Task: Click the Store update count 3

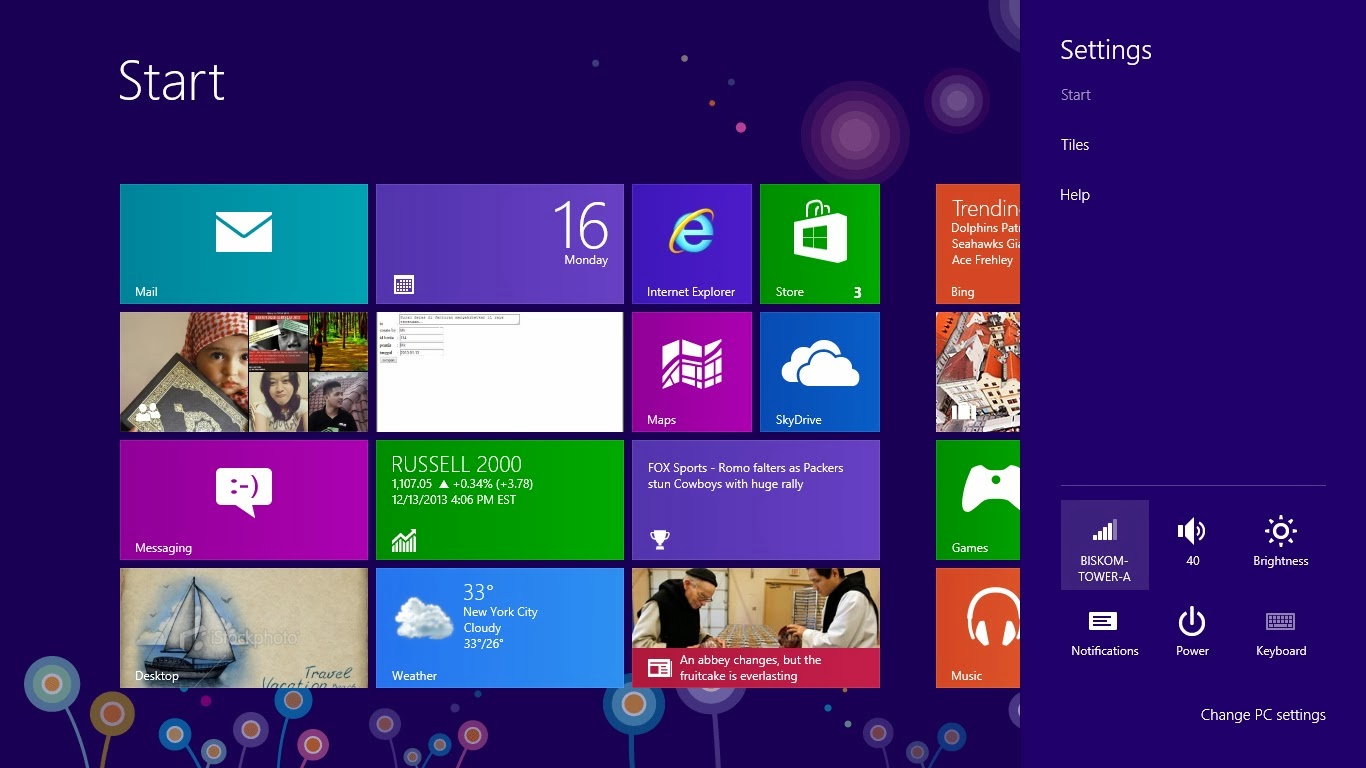Action: [x=858, y=293]
